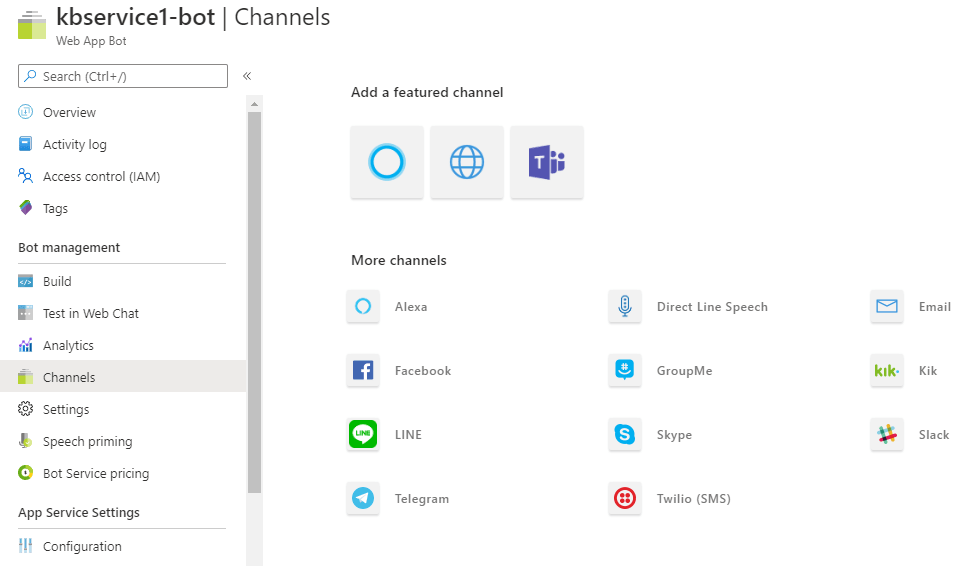The height and width of the screenshot is (566, 968).
Task: Click the Kik channel icon
Action: pyautogui.click(x=887, y=370)
